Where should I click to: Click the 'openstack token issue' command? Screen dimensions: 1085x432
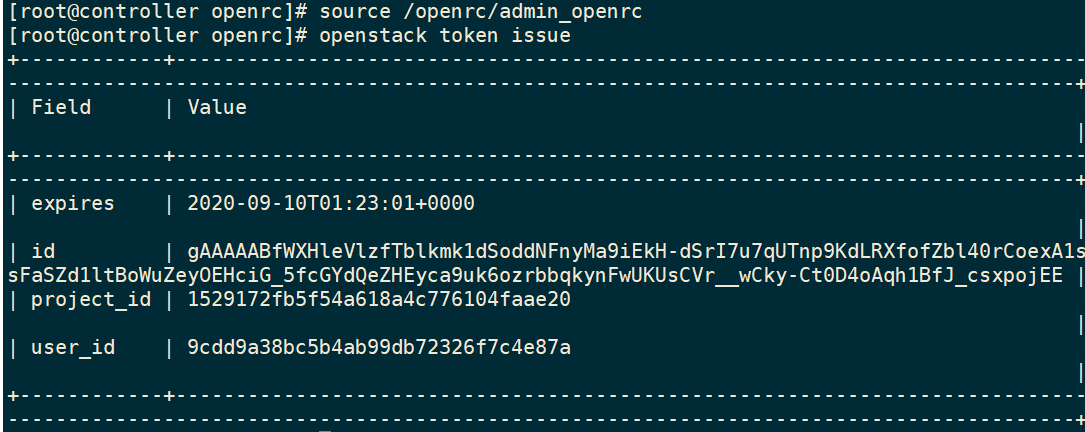[445, 35]
